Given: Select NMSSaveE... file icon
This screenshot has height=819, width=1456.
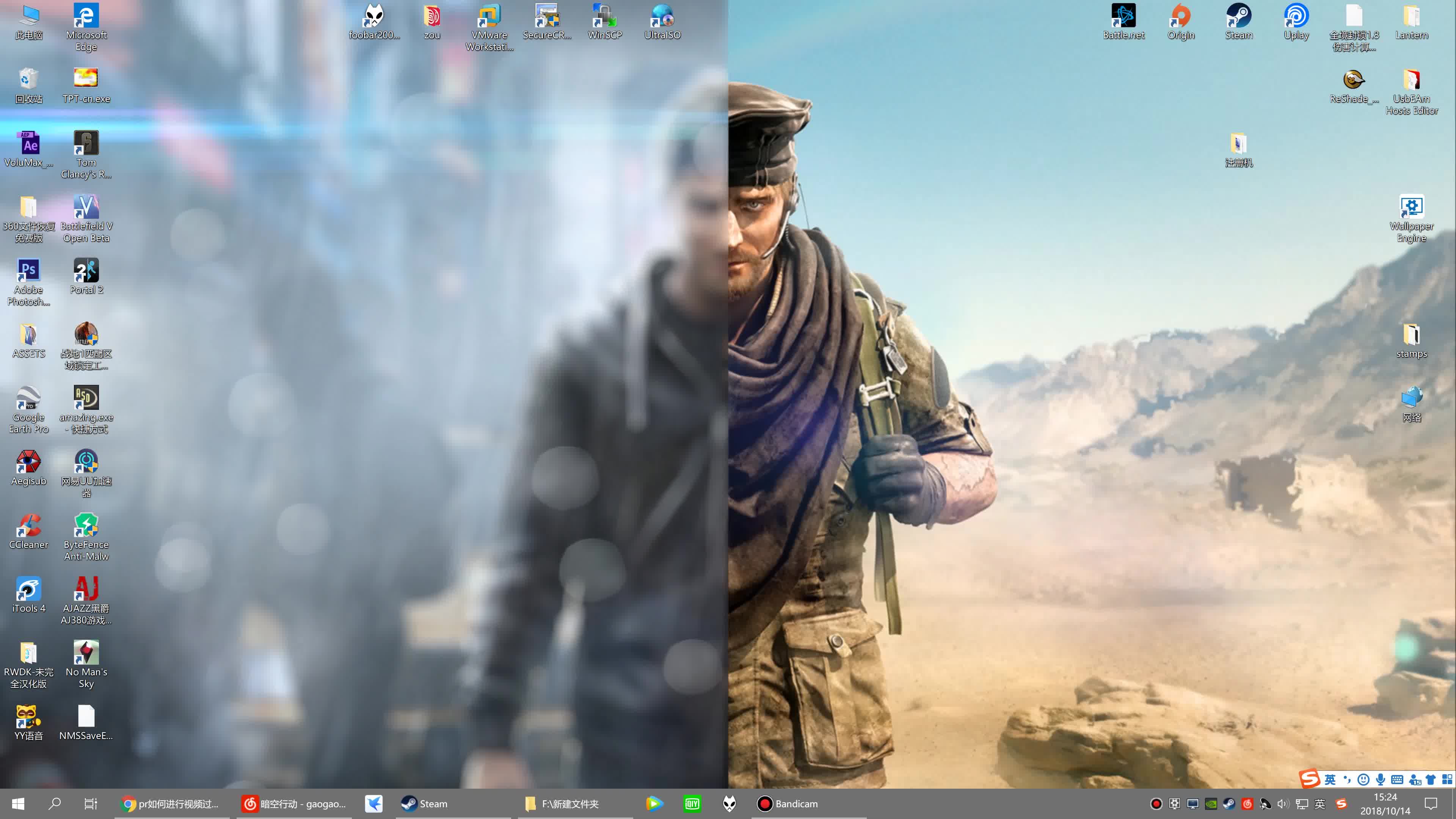Looking at the screenshot, I should (86, 722).
